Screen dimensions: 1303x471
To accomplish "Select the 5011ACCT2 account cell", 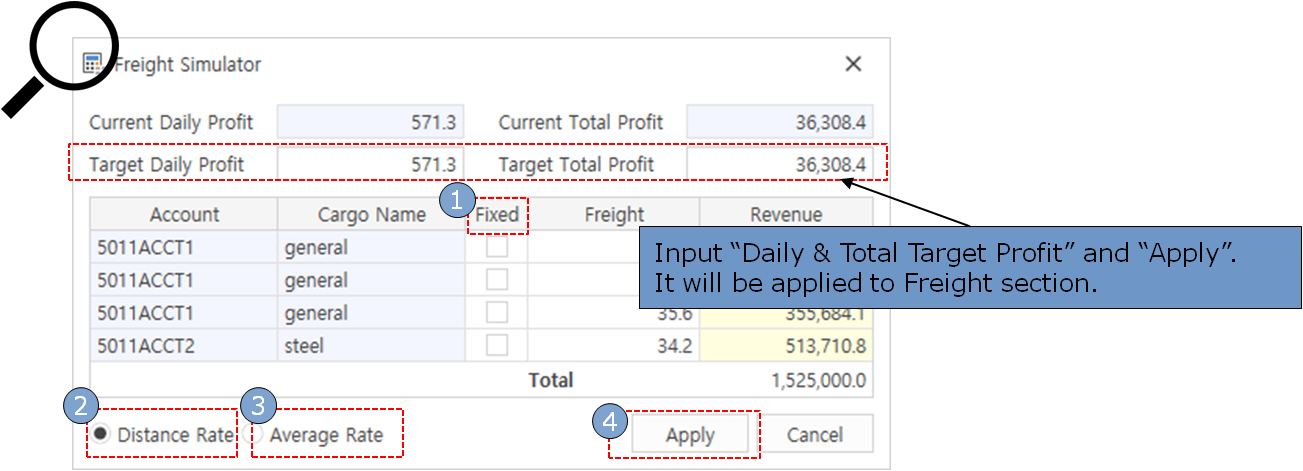I will point(184,347).
